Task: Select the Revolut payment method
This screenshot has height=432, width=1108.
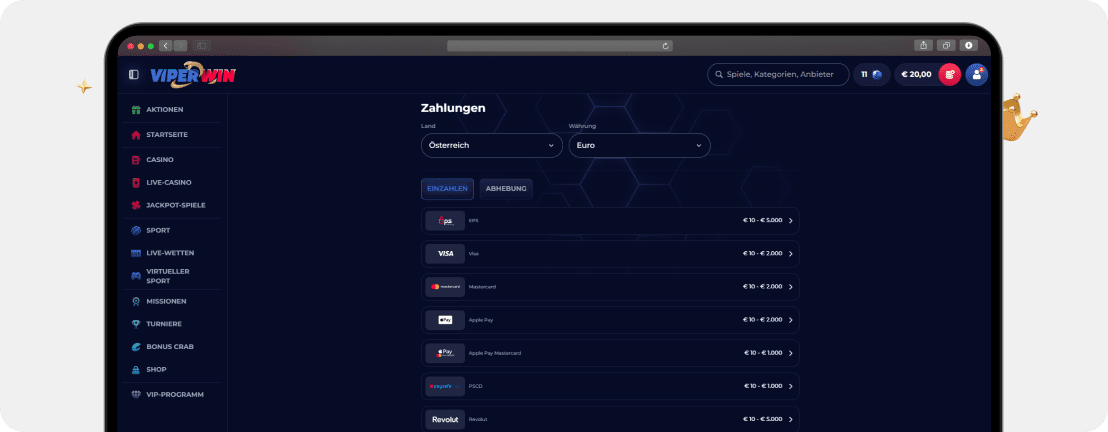Action: tap(610, 419)
